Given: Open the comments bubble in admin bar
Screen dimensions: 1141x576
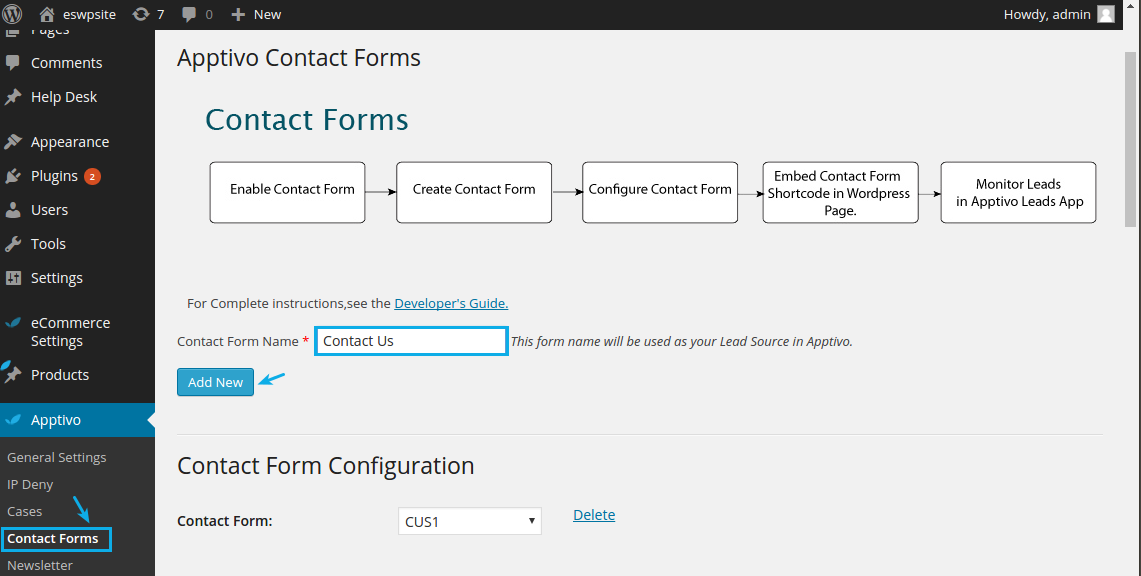Looking at the screenshot, I should pos(197,15).
